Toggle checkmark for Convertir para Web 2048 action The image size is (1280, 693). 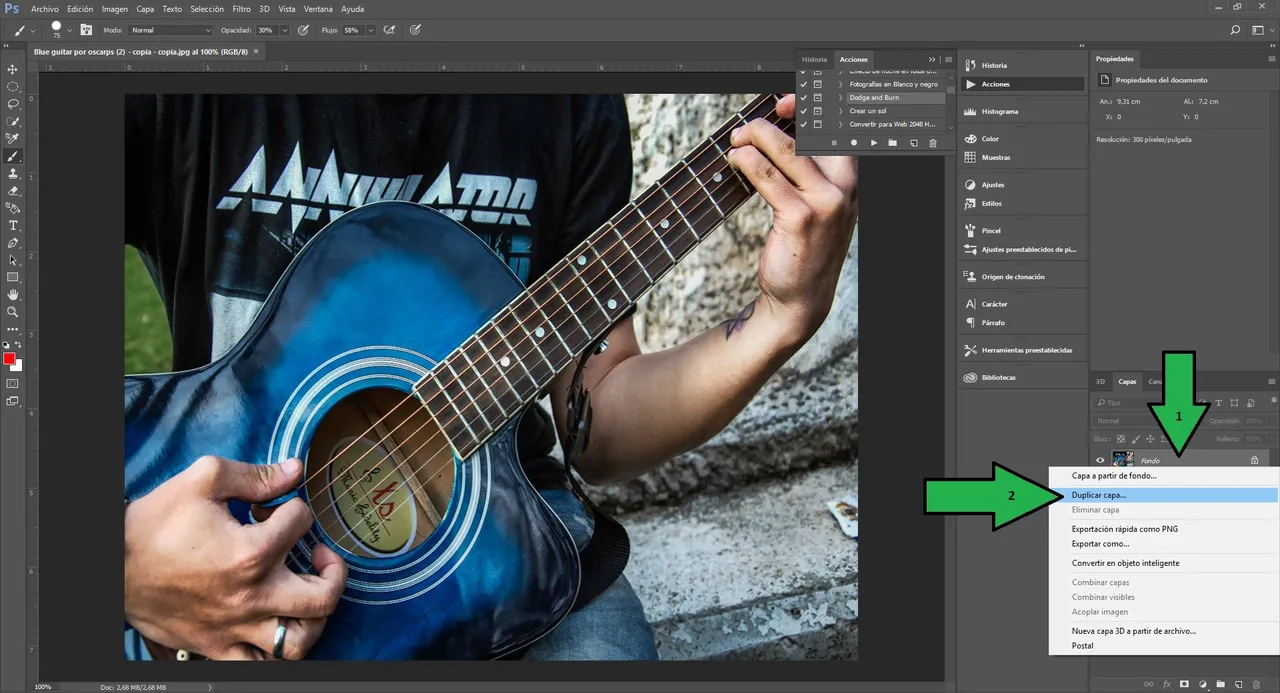tap(804, 124)
